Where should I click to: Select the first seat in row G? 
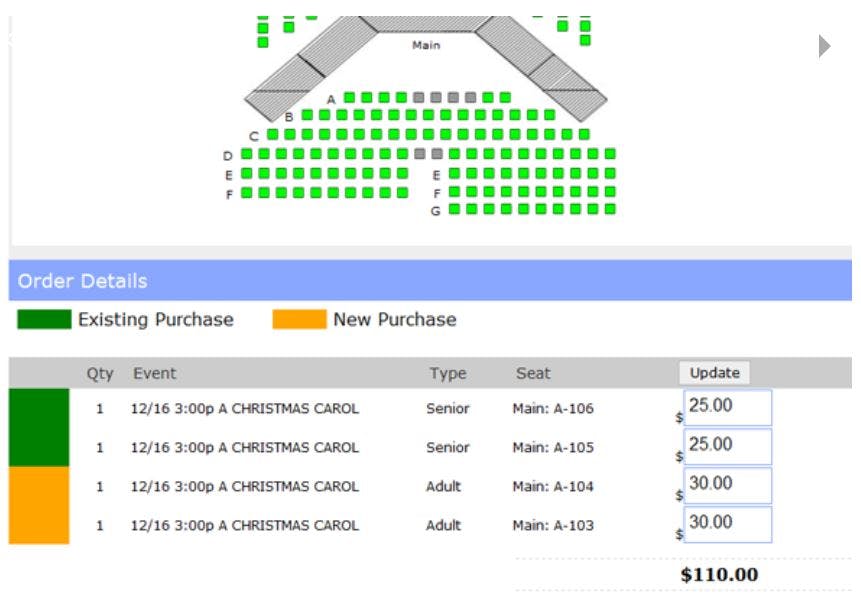coord(454,210)
